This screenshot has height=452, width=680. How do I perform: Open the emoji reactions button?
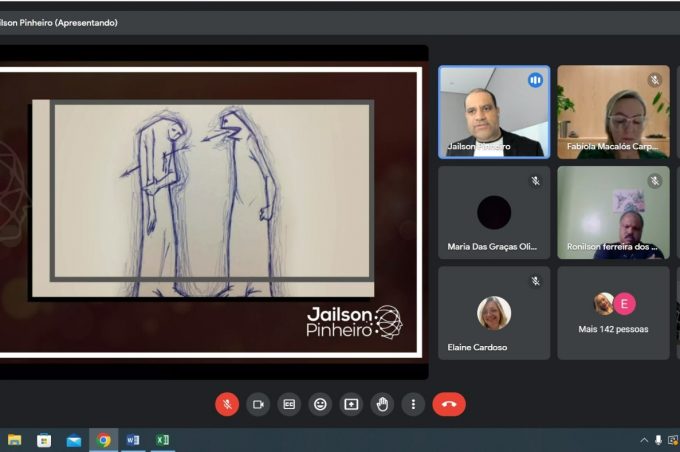[x=320, y=404]
